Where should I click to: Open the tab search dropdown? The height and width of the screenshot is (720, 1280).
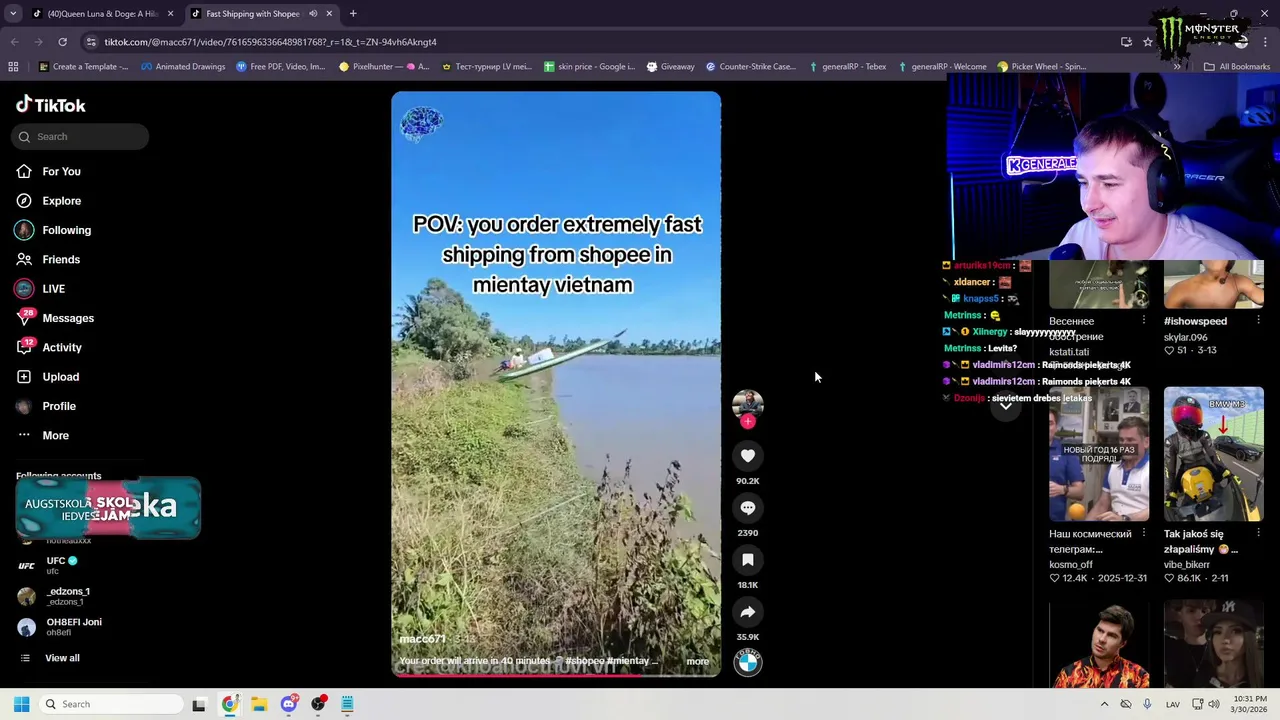click(13, 14)
